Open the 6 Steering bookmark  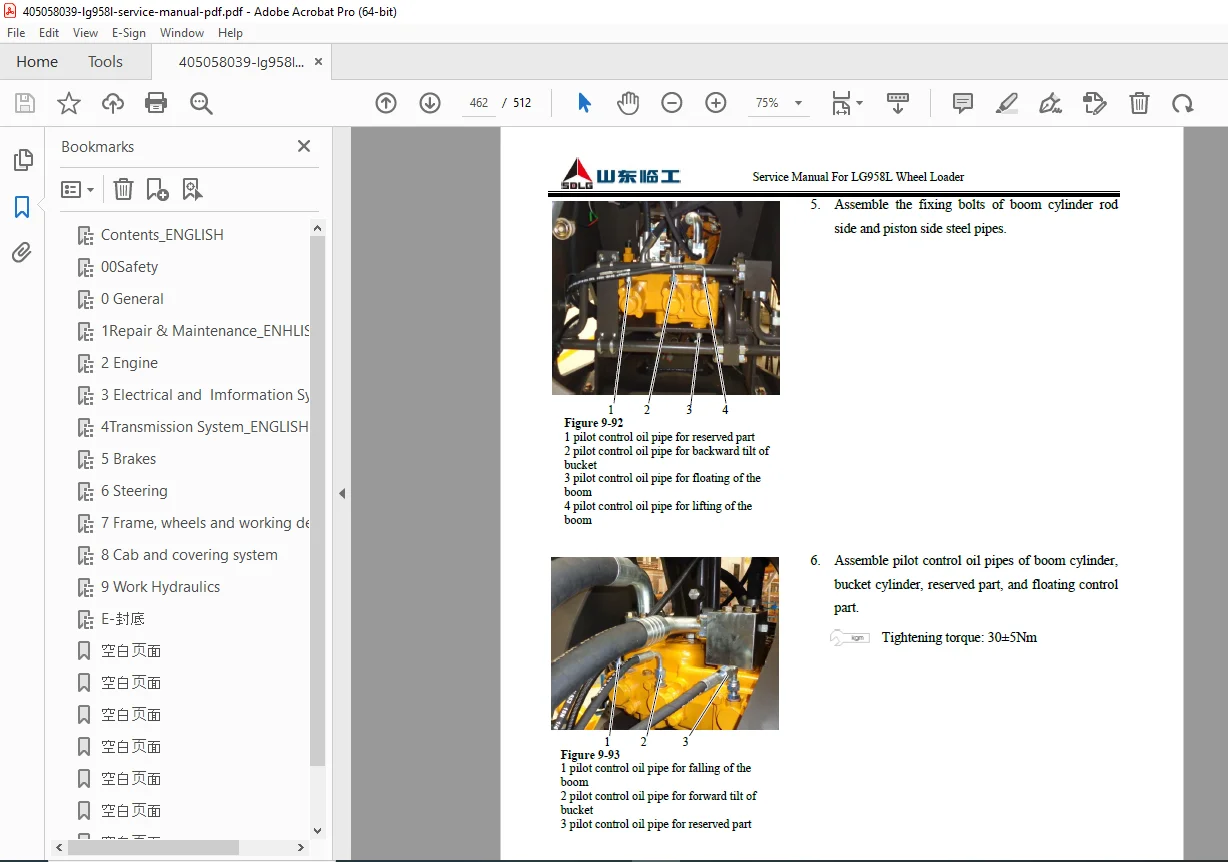tap(134, 491)
